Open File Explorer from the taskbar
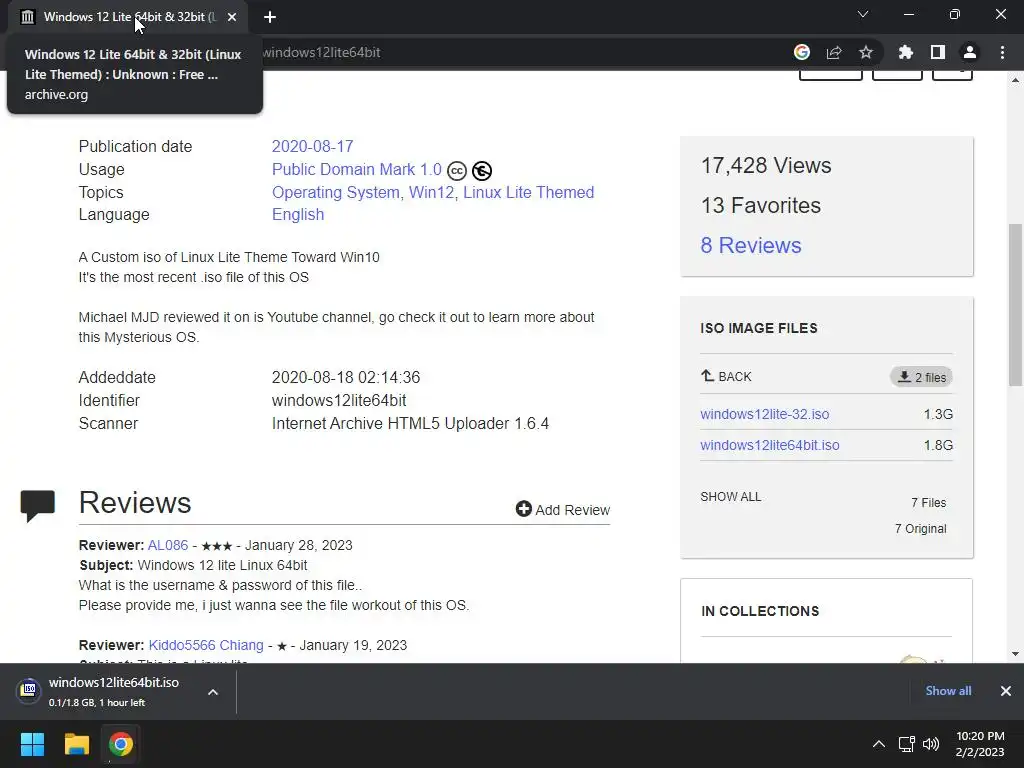Image resolution: width=1024 pixels, height=768 pixels. point(76,744)
